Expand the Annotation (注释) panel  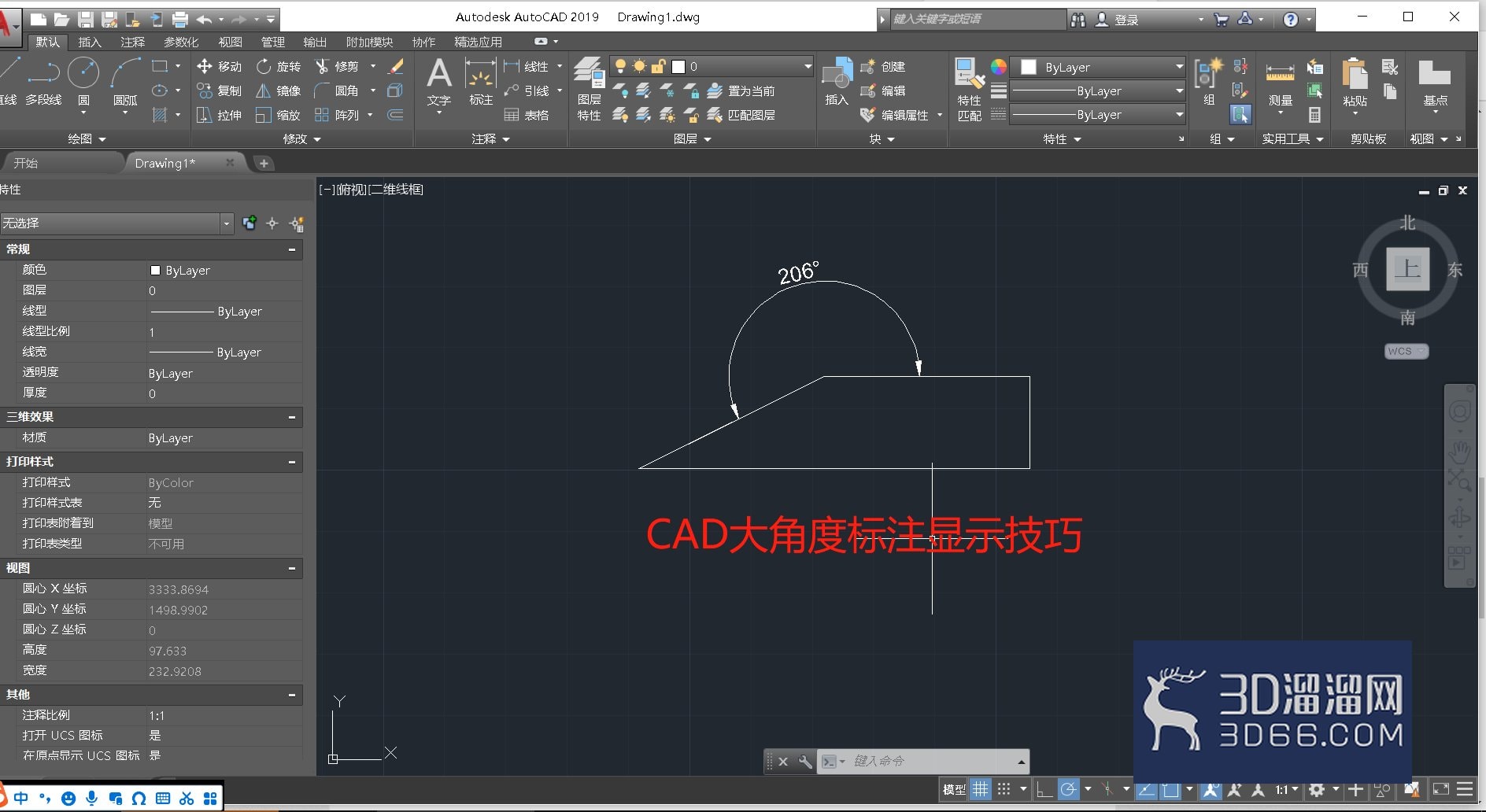click(490, 139)
